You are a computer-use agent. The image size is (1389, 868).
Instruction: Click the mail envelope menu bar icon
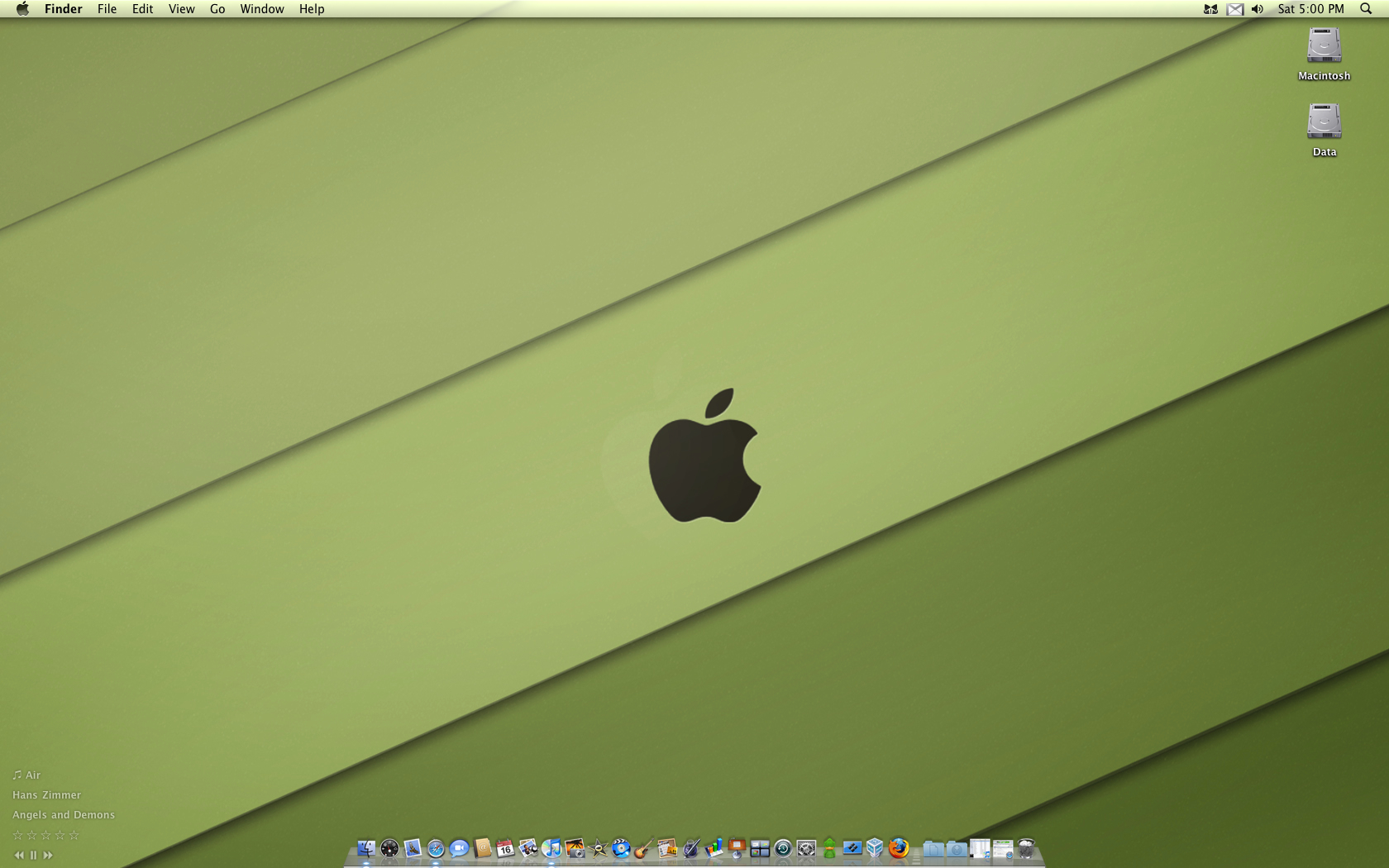1234,9
